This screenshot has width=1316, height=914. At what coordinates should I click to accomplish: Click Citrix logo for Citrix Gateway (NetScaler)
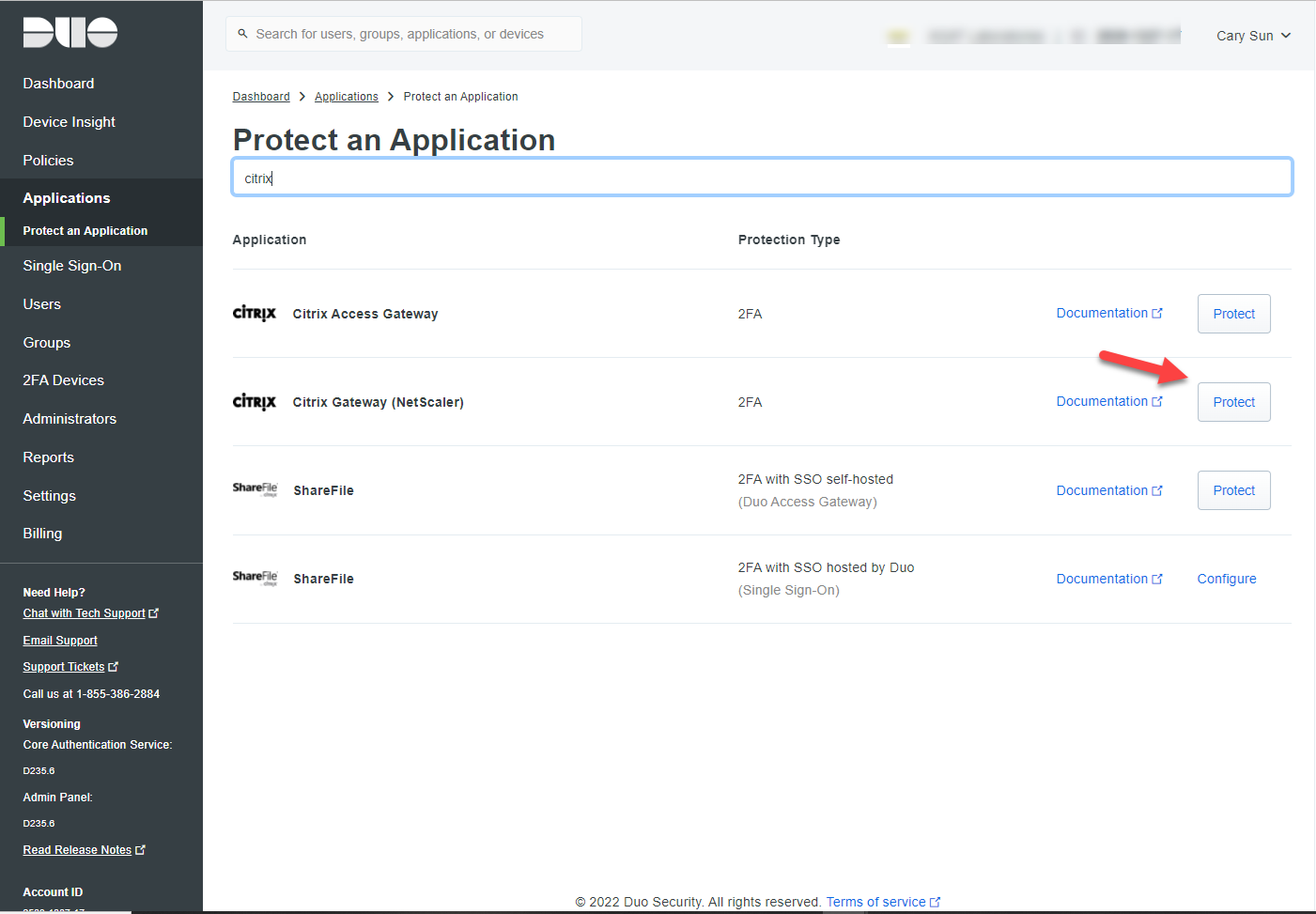[x=255, y=401]
